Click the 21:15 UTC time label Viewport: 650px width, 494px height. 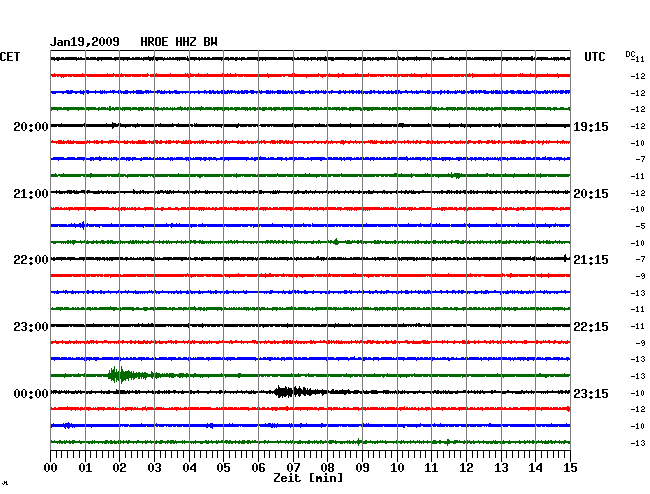click(591, 260)
